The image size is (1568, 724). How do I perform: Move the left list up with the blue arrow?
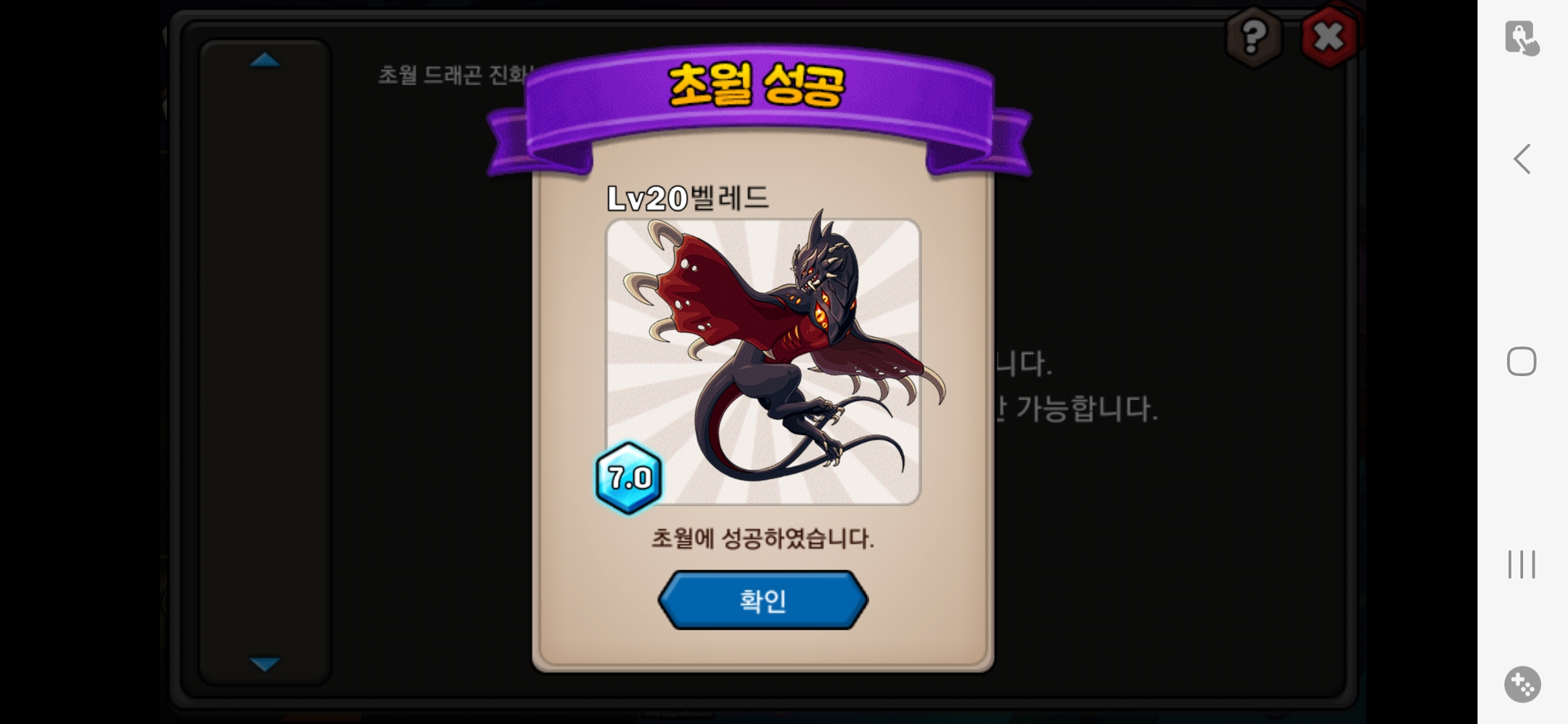click(x=265, y=60)
